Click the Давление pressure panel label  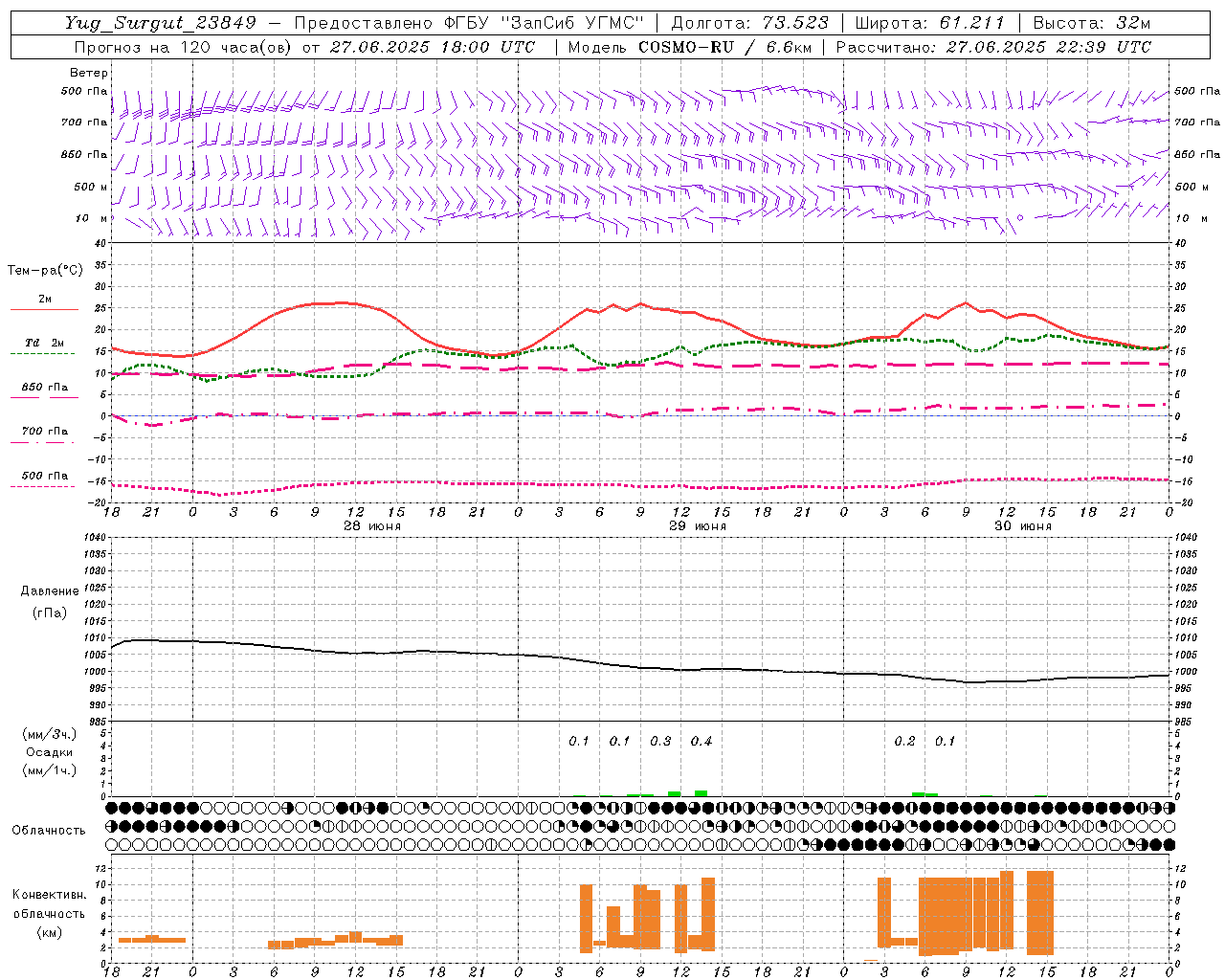pos(50,591)
